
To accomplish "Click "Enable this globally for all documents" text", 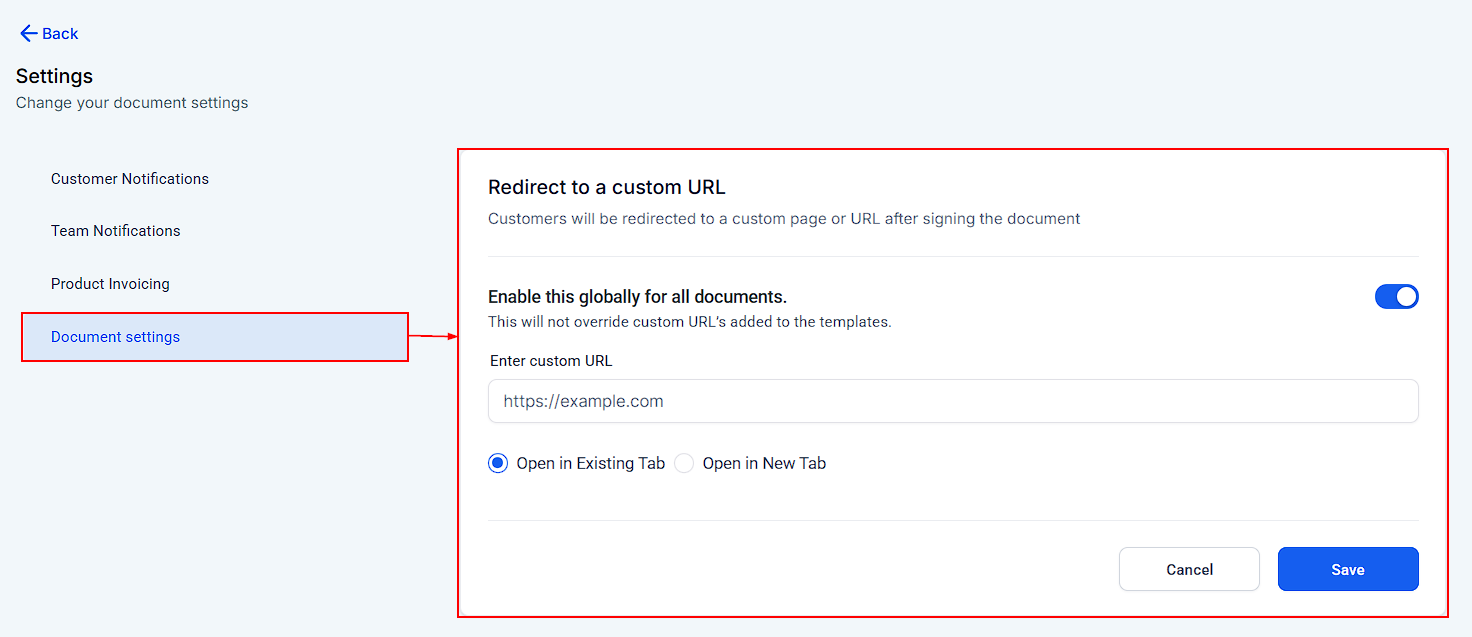I will pyautogui.click(x=637, y=297).
